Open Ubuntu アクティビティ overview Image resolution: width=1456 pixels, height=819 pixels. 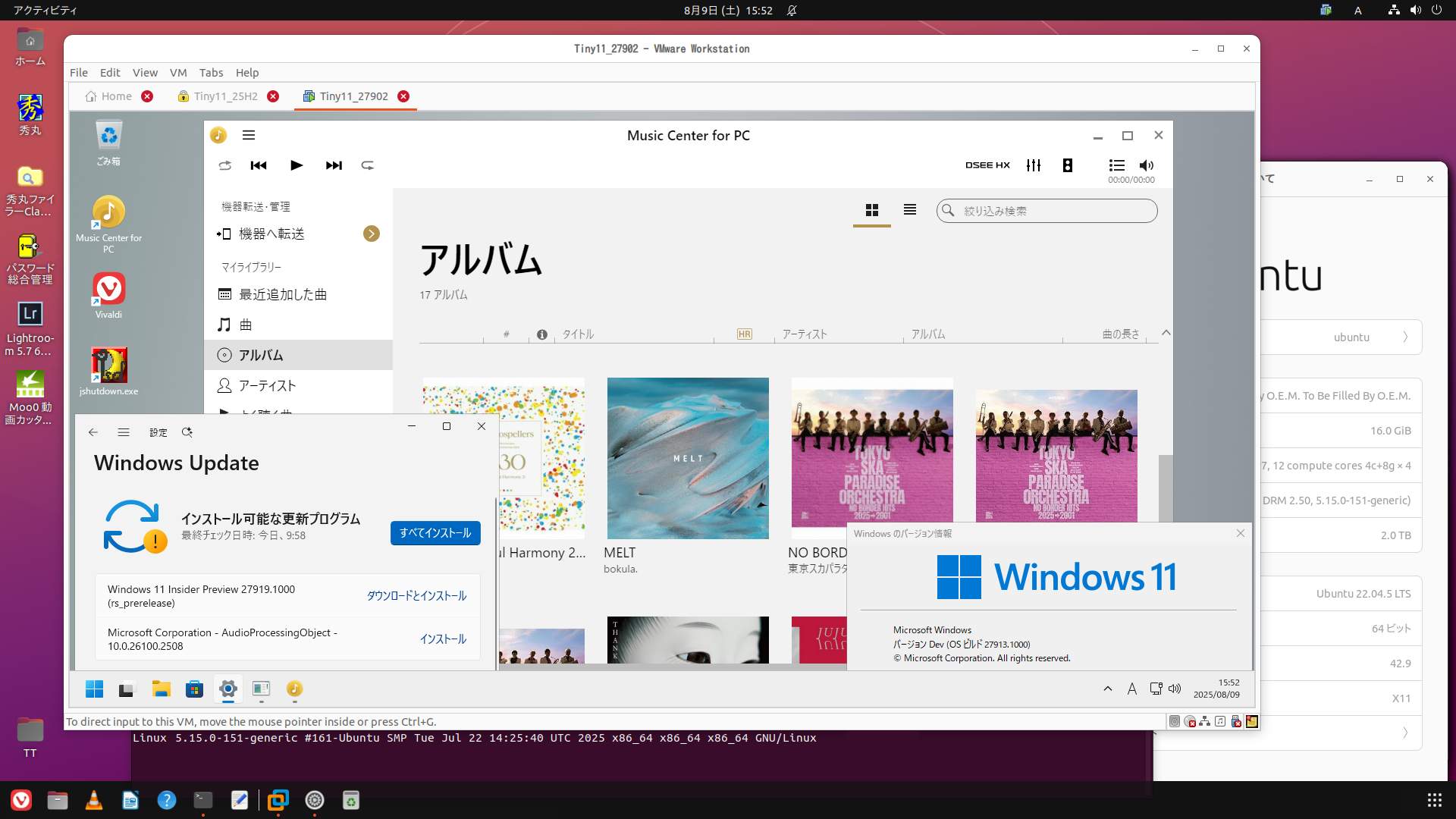45,10
